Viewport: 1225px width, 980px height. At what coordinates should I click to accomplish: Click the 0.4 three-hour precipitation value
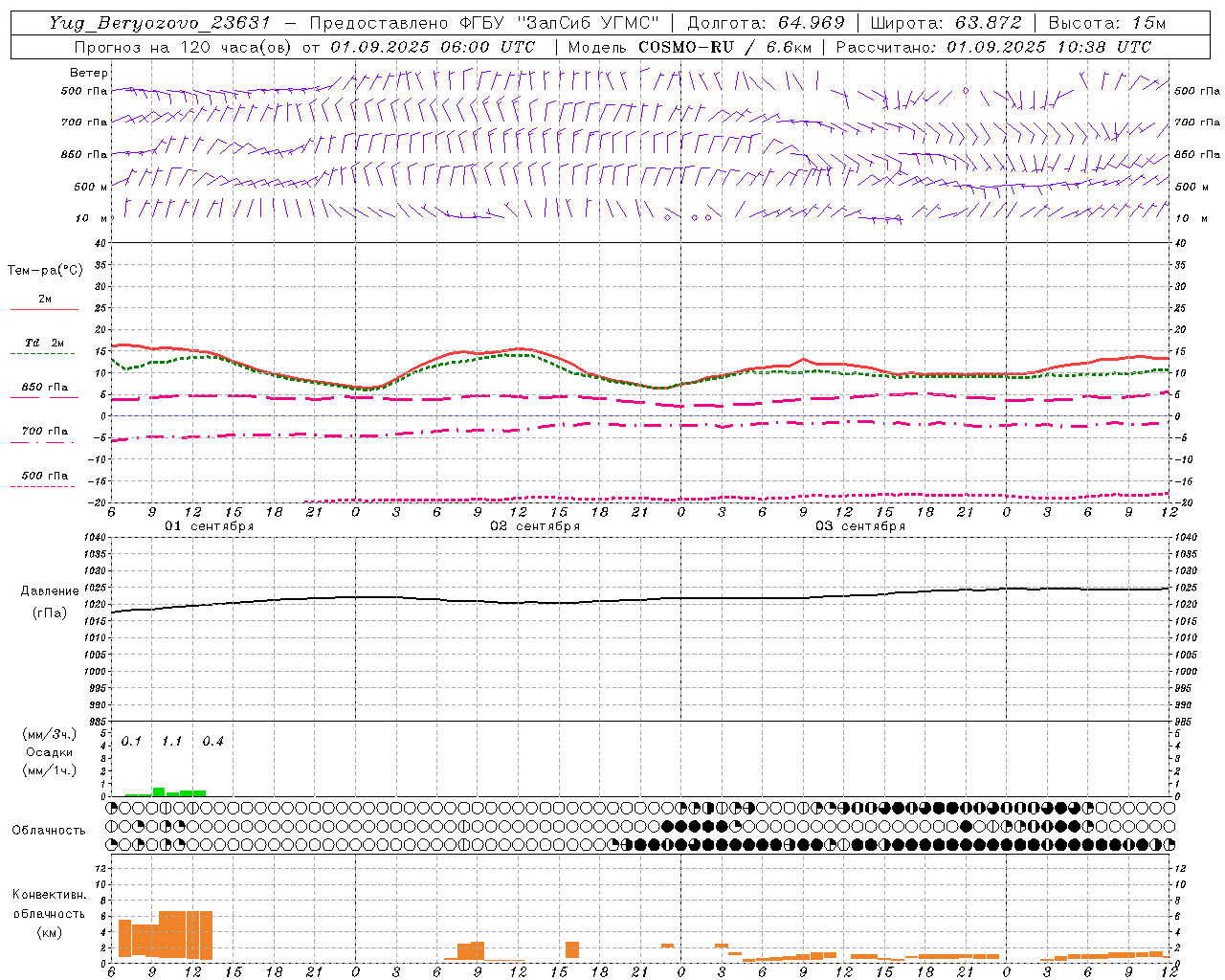[x=212, y=741]
